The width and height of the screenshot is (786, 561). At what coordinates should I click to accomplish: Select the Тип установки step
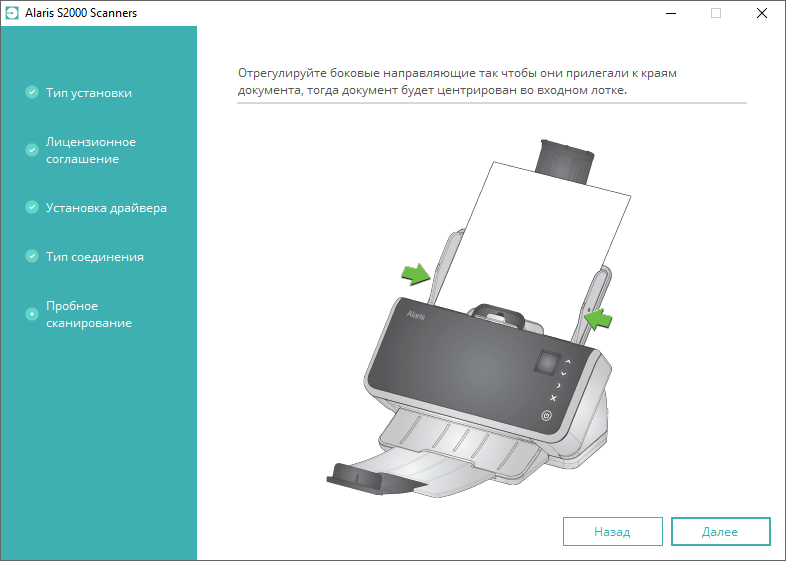[x=89, y=93]
